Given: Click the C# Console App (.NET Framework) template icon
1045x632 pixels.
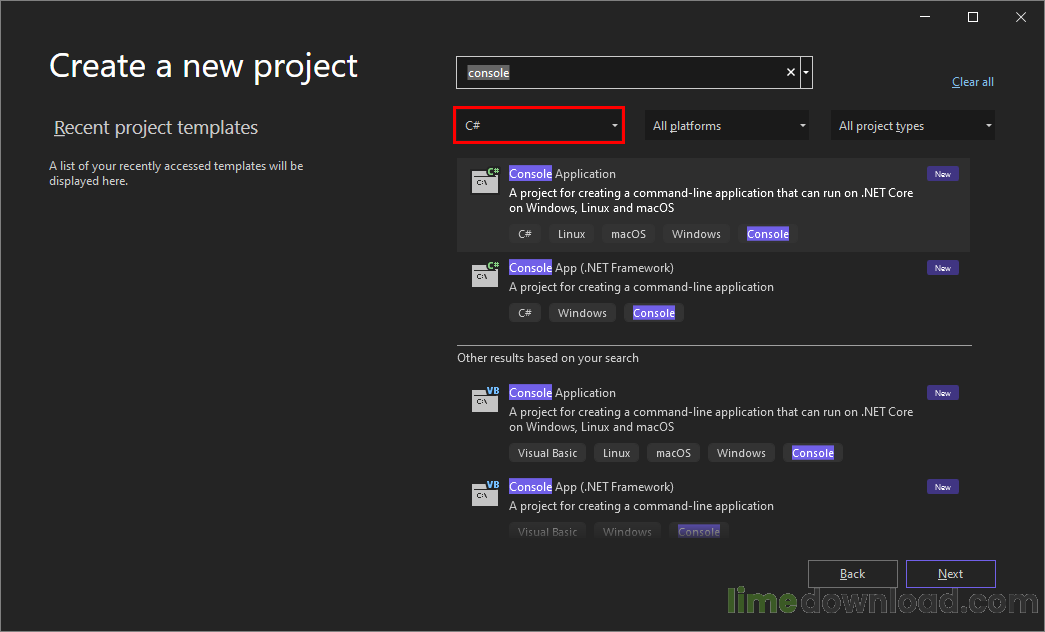Looking at the screenshot, I should 485,274.
